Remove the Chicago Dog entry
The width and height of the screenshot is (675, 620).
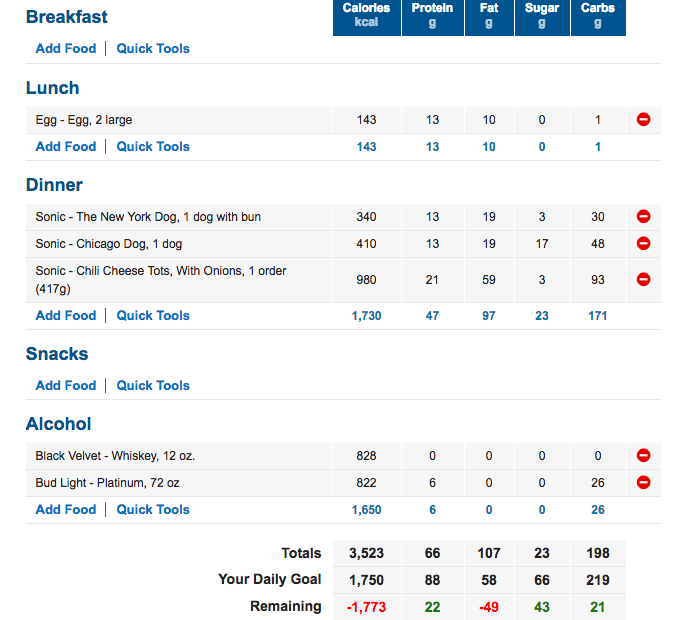tap(643, 244)
